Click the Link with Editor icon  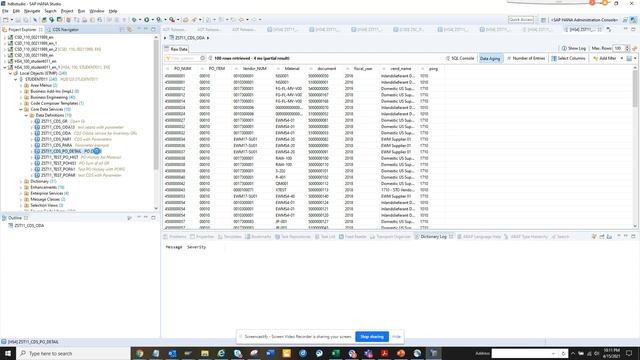pyautogui.click(x=130, y=29)
